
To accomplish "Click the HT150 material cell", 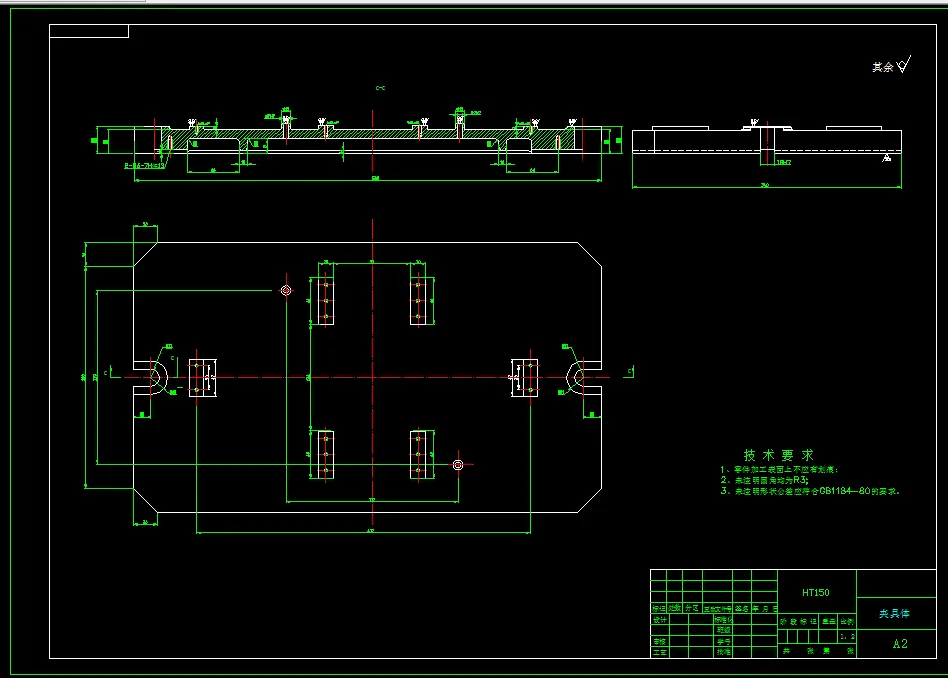I will 816,592.
